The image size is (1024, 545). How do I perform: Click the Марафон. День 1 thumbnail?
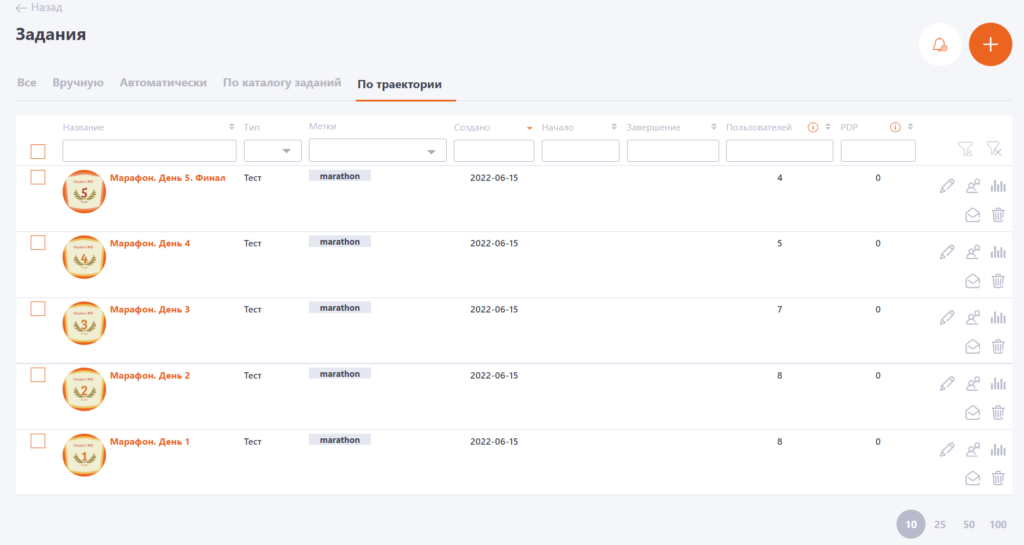pos(84,455)
